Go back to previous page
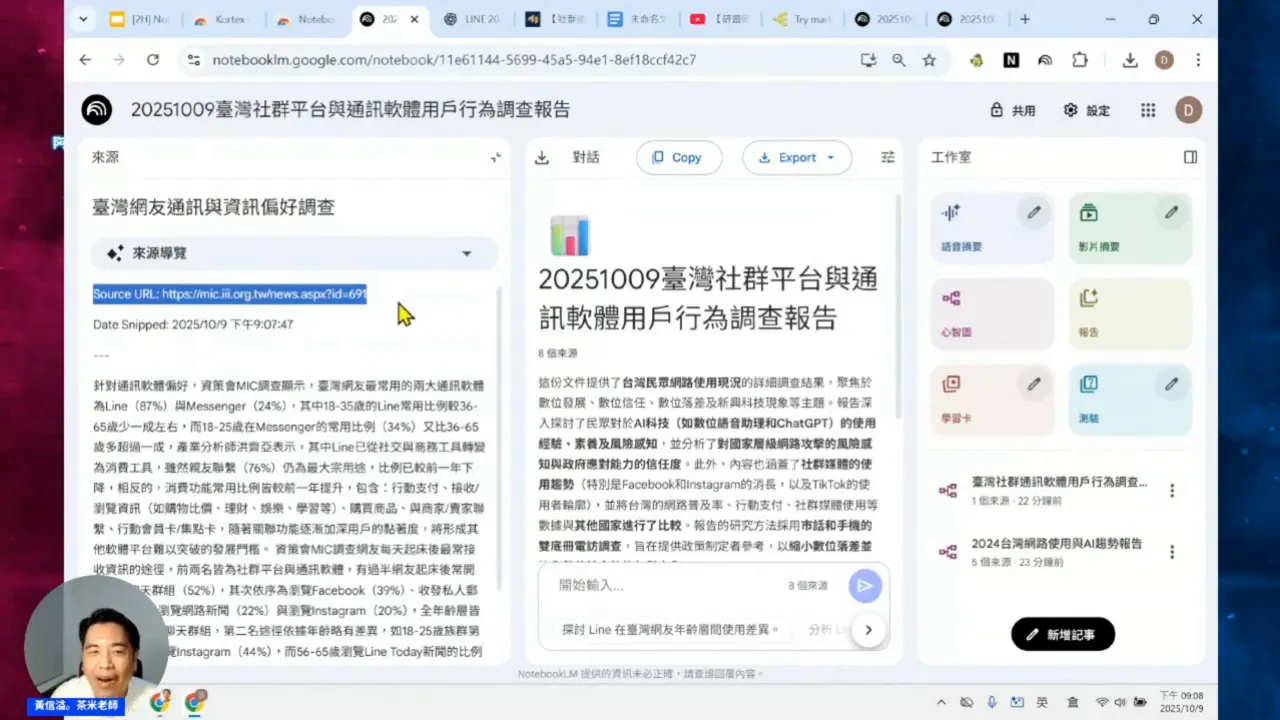Image resolution: width=1280 pixels, height=720 pixels. 85,60
